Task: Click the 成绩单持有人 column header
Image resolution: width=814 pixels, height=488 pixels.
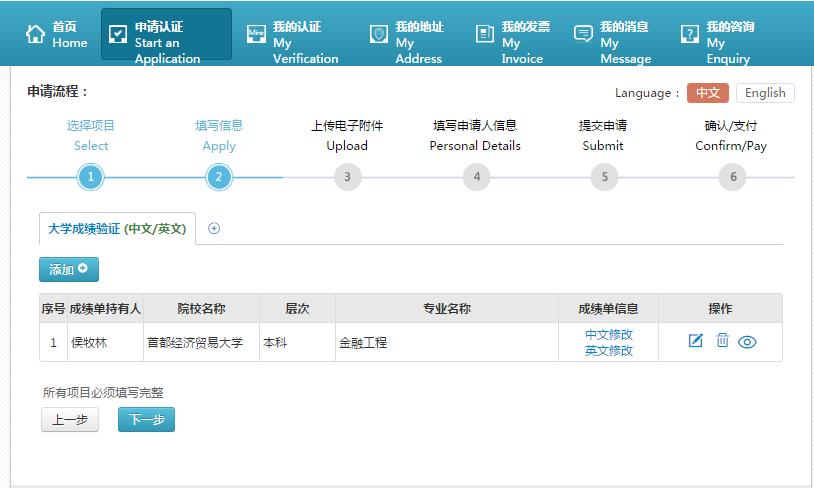Action: 105,308
